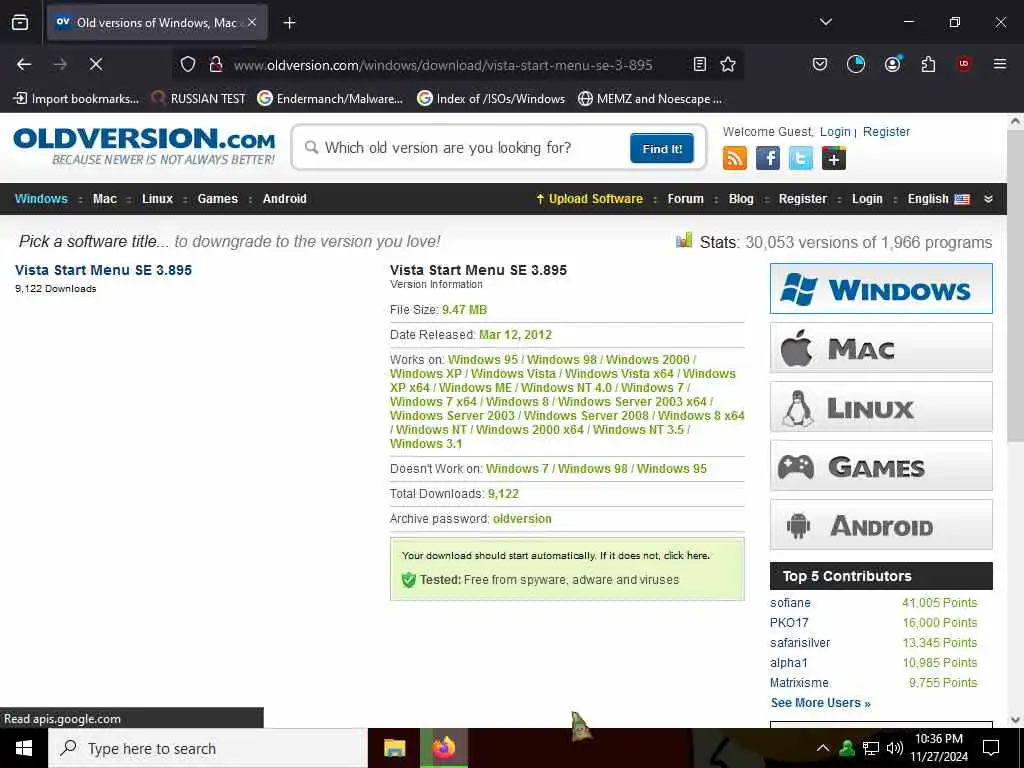Open Endermanch/Malware bookmark

(x=330, y=99)
